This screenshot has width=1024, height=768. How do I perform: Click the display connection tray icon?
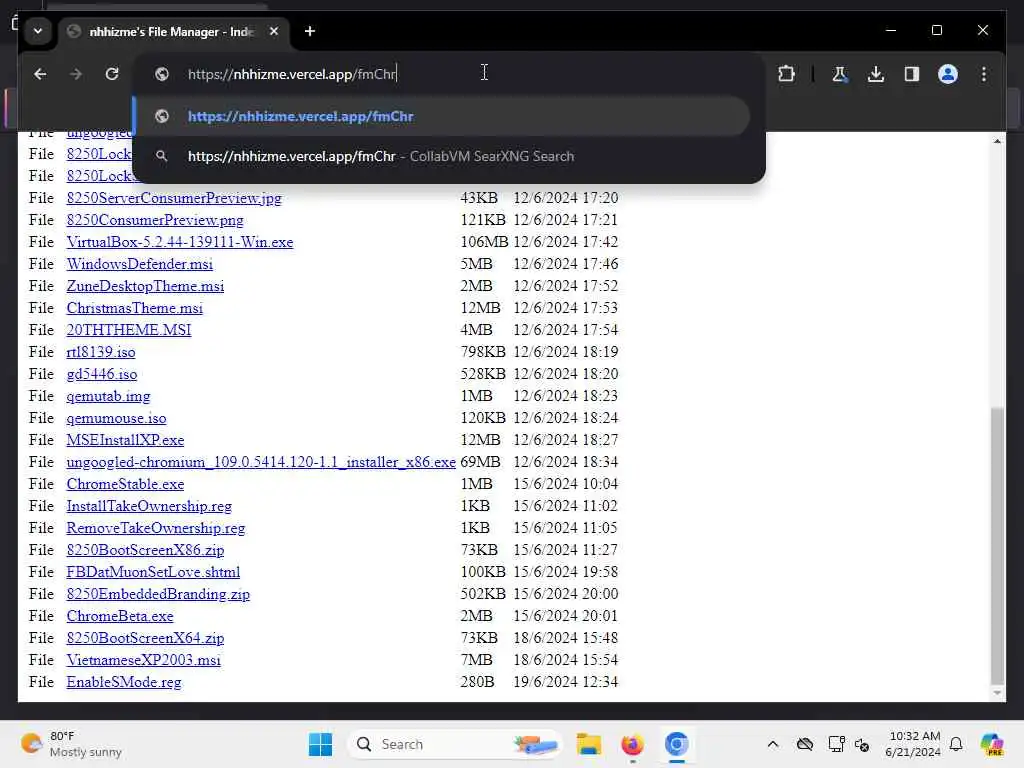tap(836, 744)
